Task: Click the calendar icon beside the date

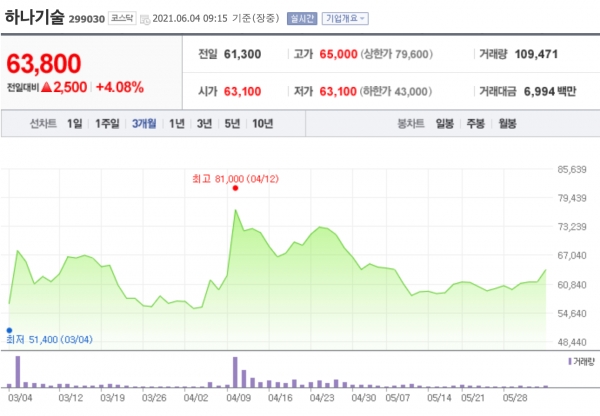Action: [x=145, y=19]
